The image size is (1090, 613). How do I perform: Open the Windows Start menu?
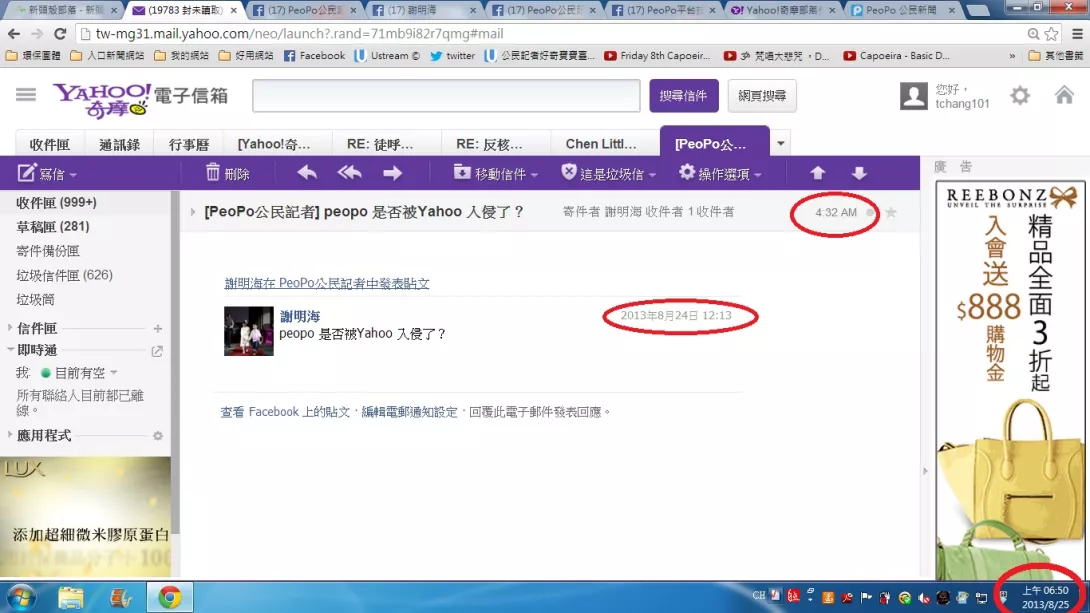pos(22,597)
